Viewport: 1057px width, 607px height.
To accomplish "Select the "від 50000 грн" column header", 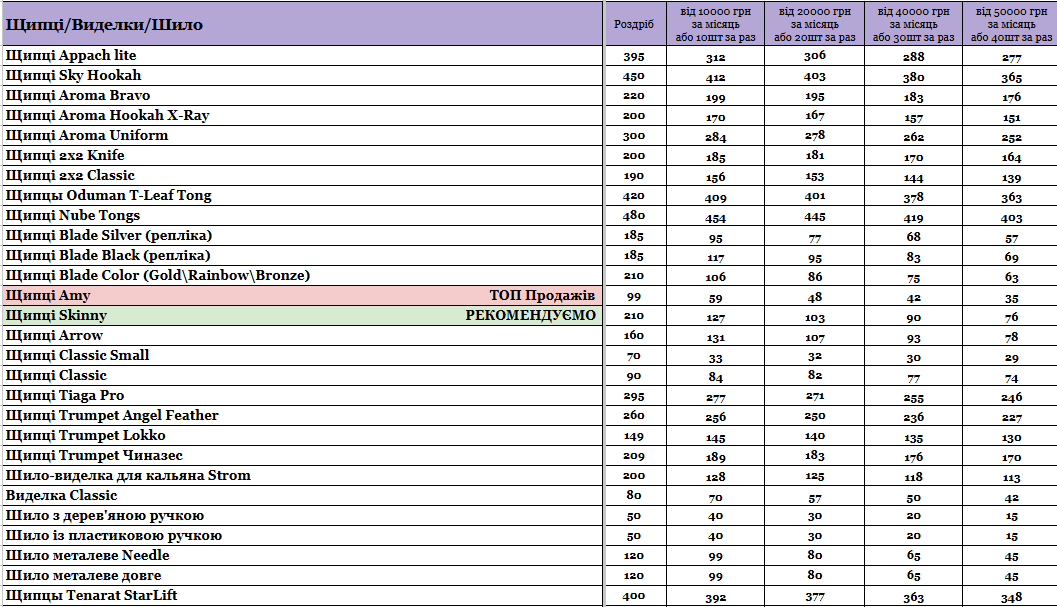I will [1011, 24].
